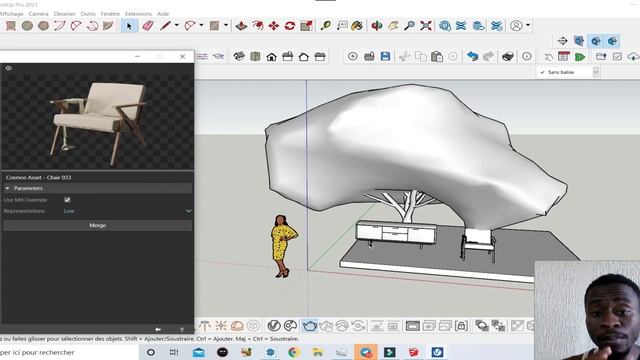Open the 3D Warehouse toolbar icon
The image size is (640, 360).
[x=445, y=26]
